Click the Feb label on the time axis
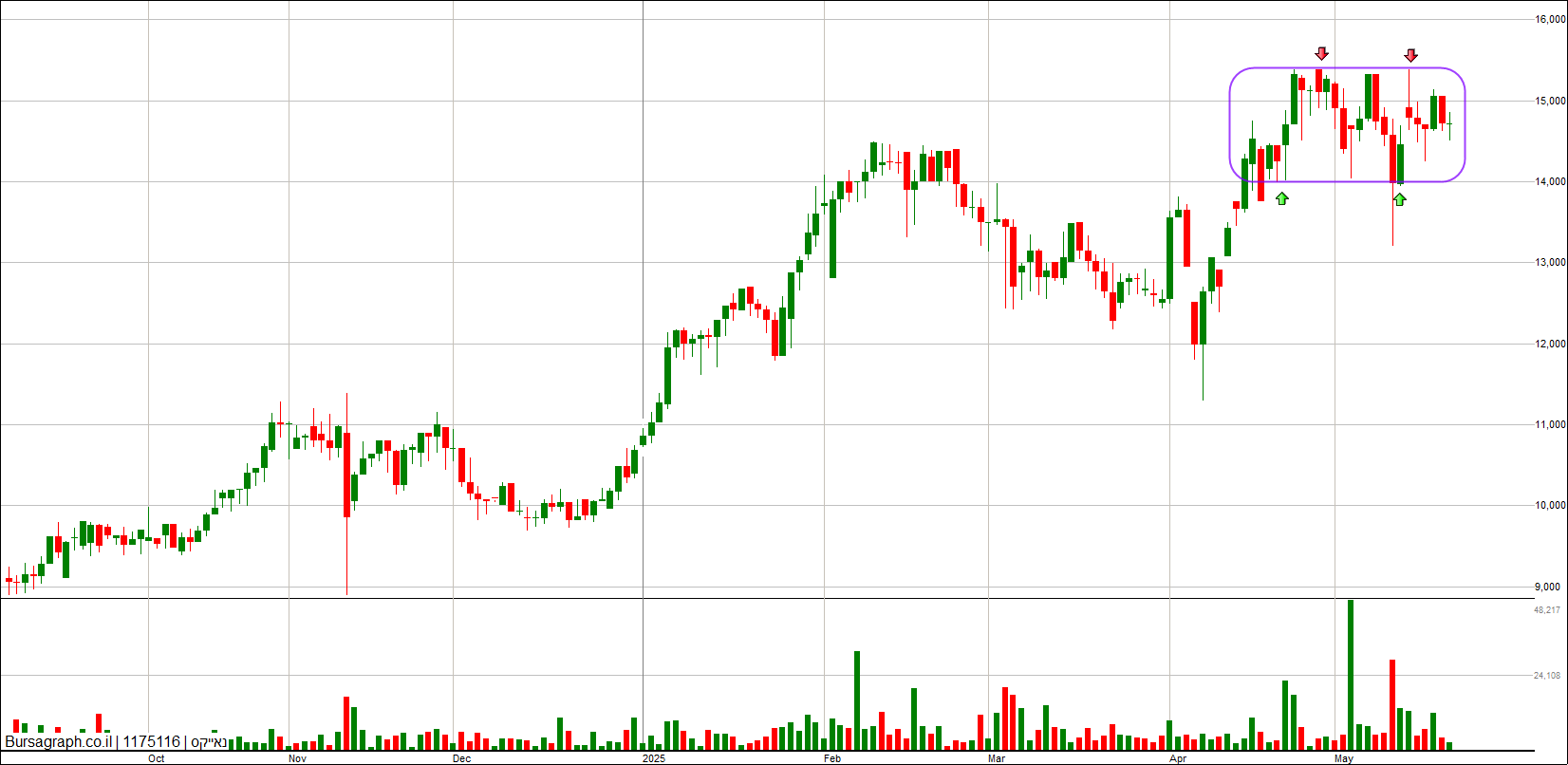Viewport: 1568px width, 765px height. coord(832,758)
